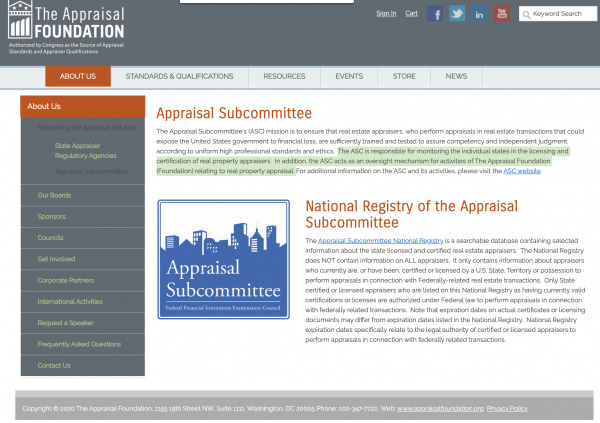Open the Privacy Policy footer link
The image size is (600, 423).
click(x=507, y=408)
